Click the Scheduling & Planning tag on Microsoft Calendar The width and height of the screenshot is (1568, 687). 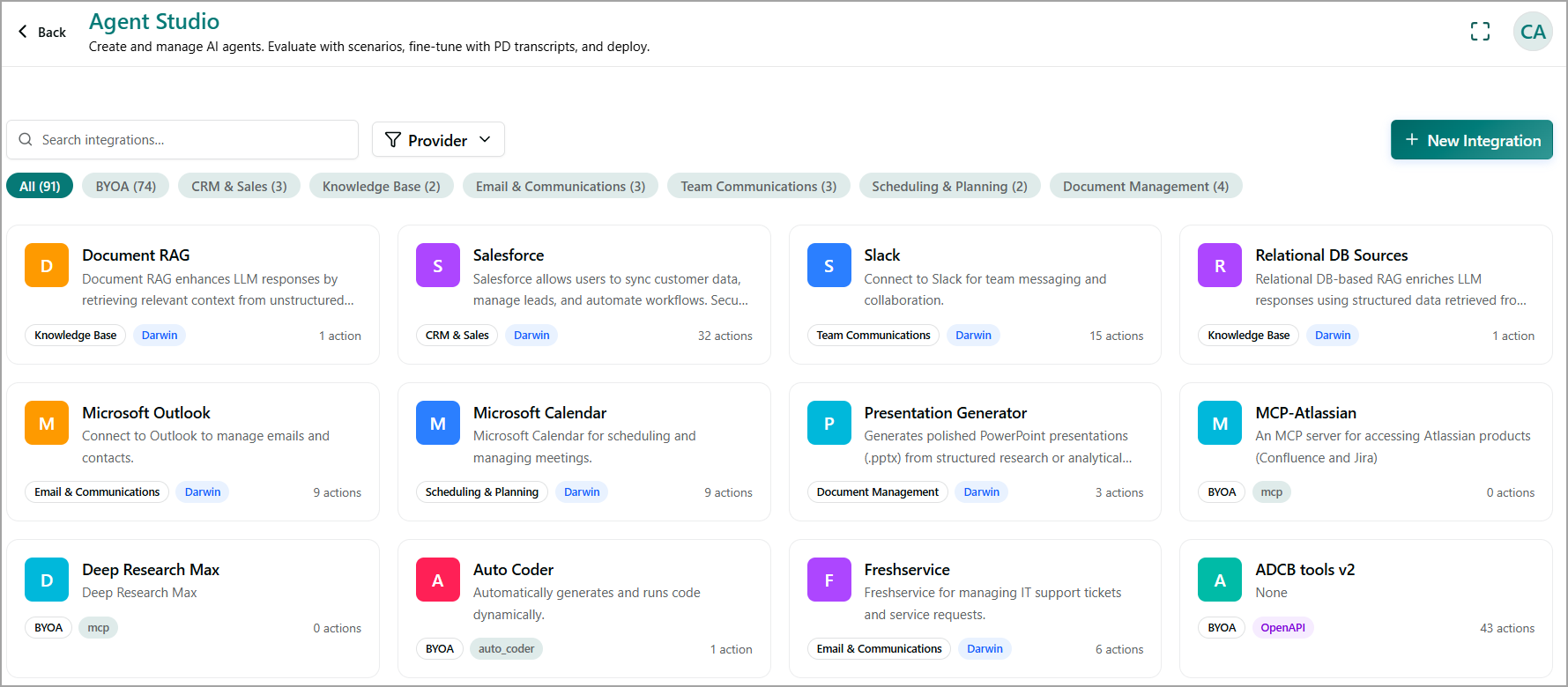[482, 492]
